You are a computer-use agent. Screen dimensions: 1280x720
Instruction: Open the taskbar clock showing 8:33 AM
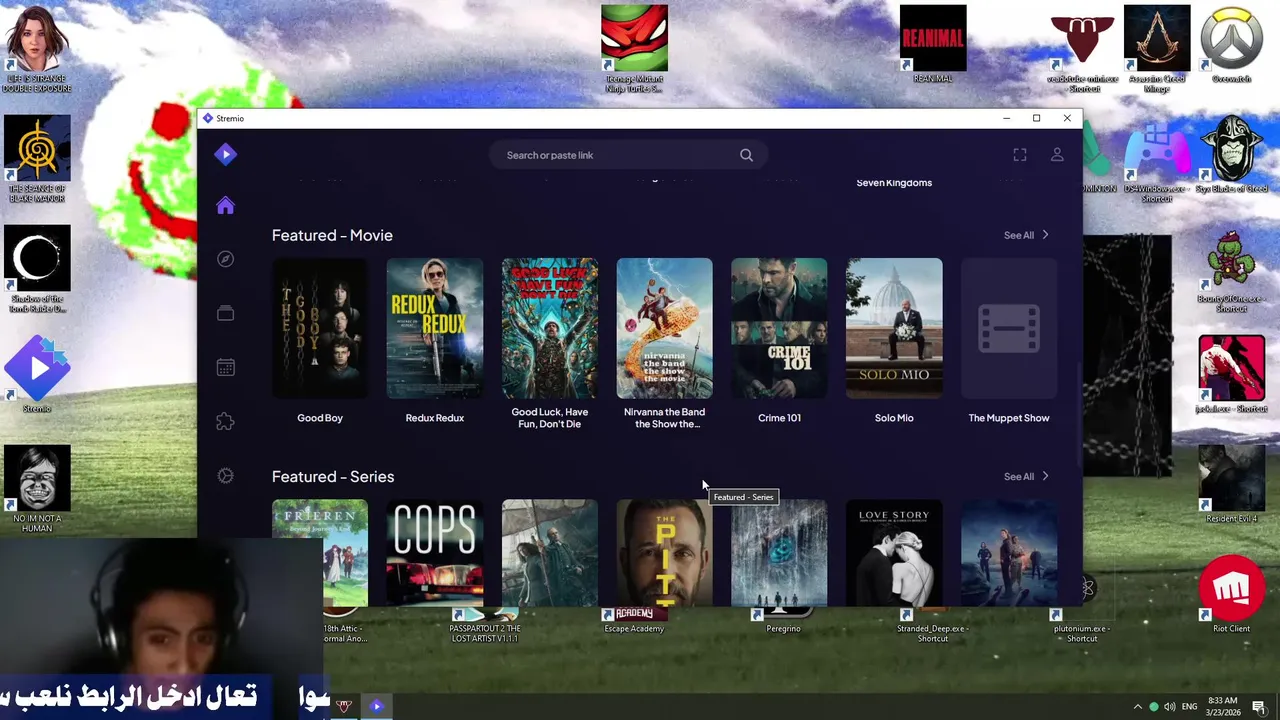point(1222,707)
